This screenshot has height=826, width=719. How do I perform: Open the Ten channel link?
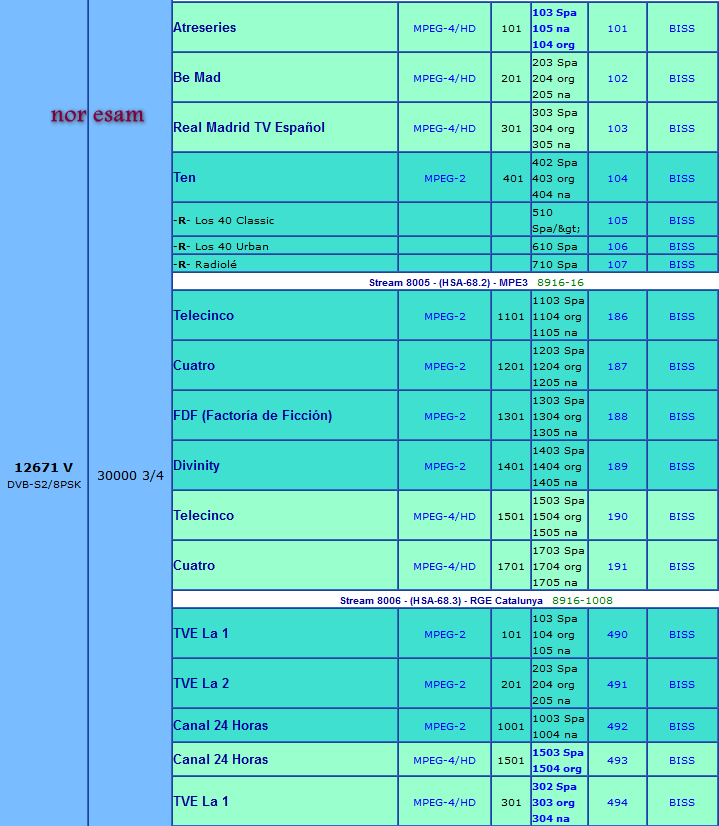pyautogui.click(x=184, y=178)
